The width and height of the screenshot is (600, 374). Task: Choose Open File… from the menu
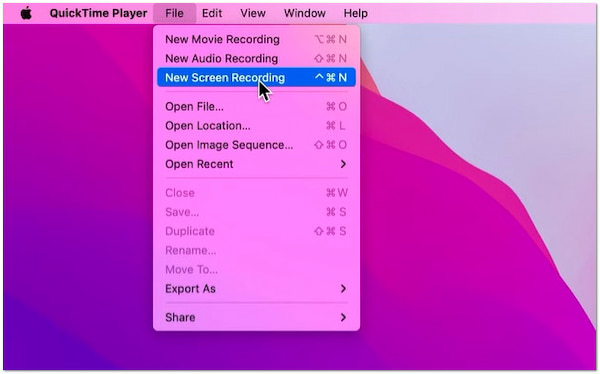pyautogui.click(x=256, y=106)
